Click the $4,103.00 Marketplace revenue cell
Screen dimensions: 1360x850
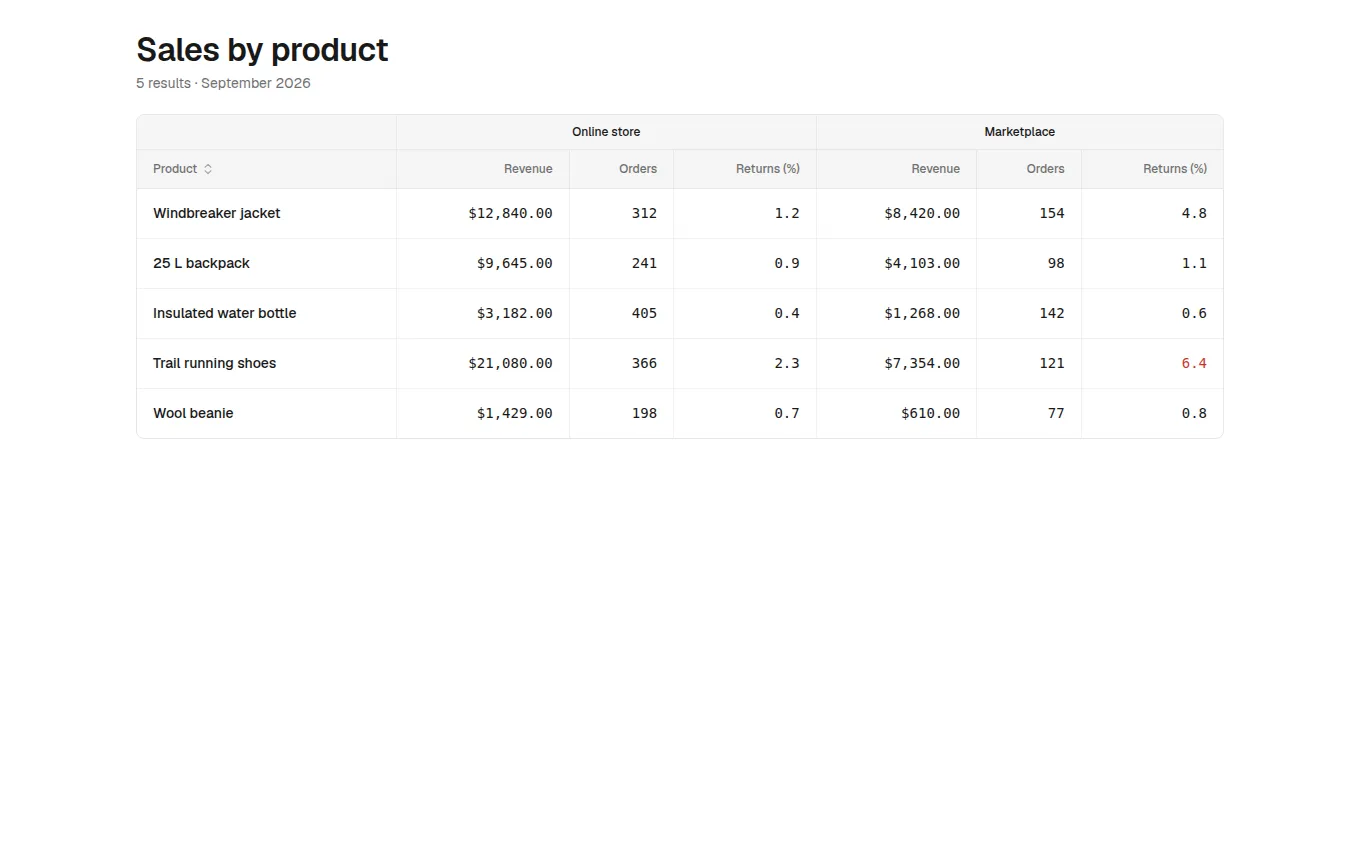[x=897, y=263]
